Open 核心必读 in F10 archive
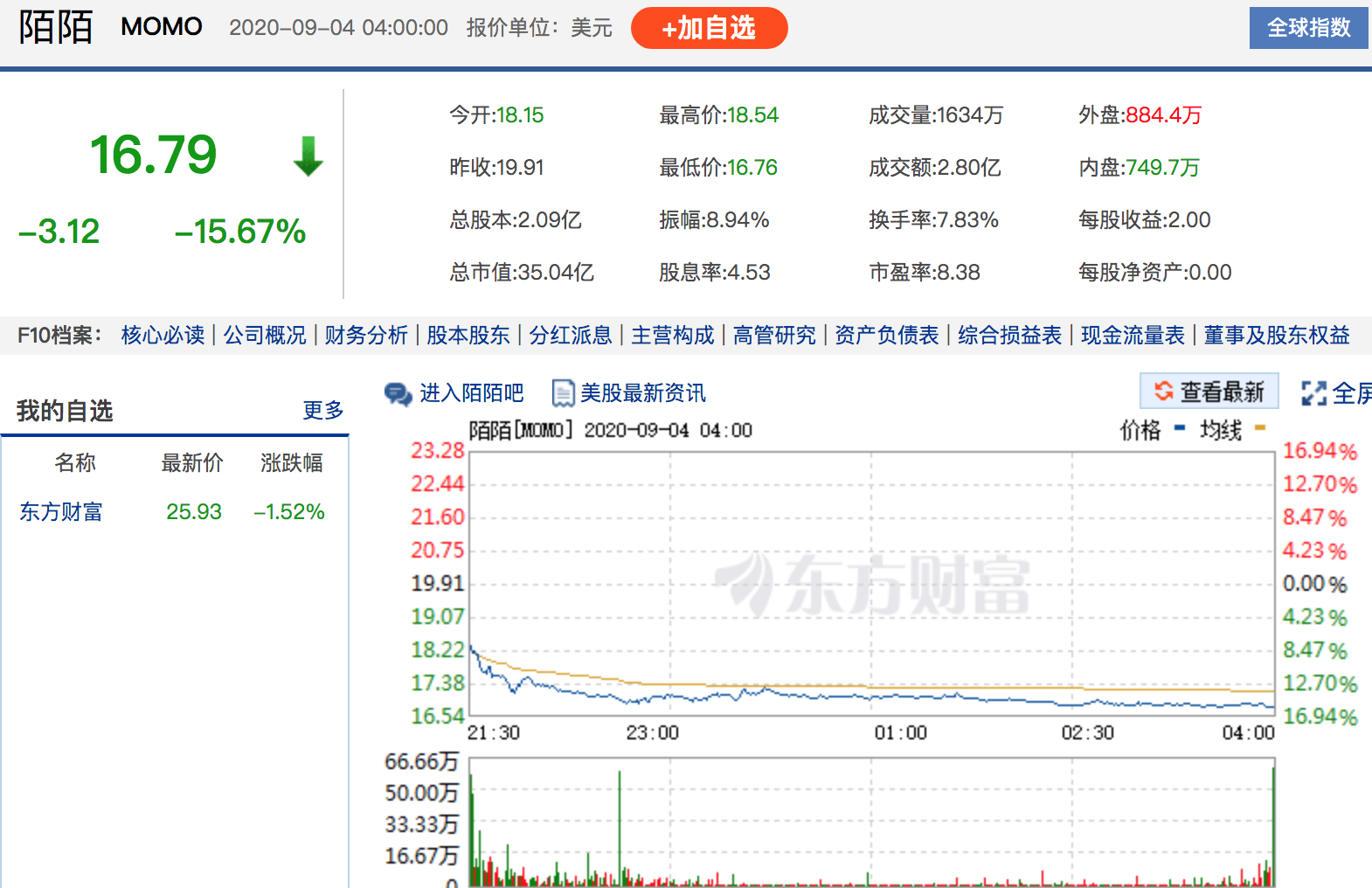Image resolution: width=1372 pixels, height=888 pixels. point(163,336)
